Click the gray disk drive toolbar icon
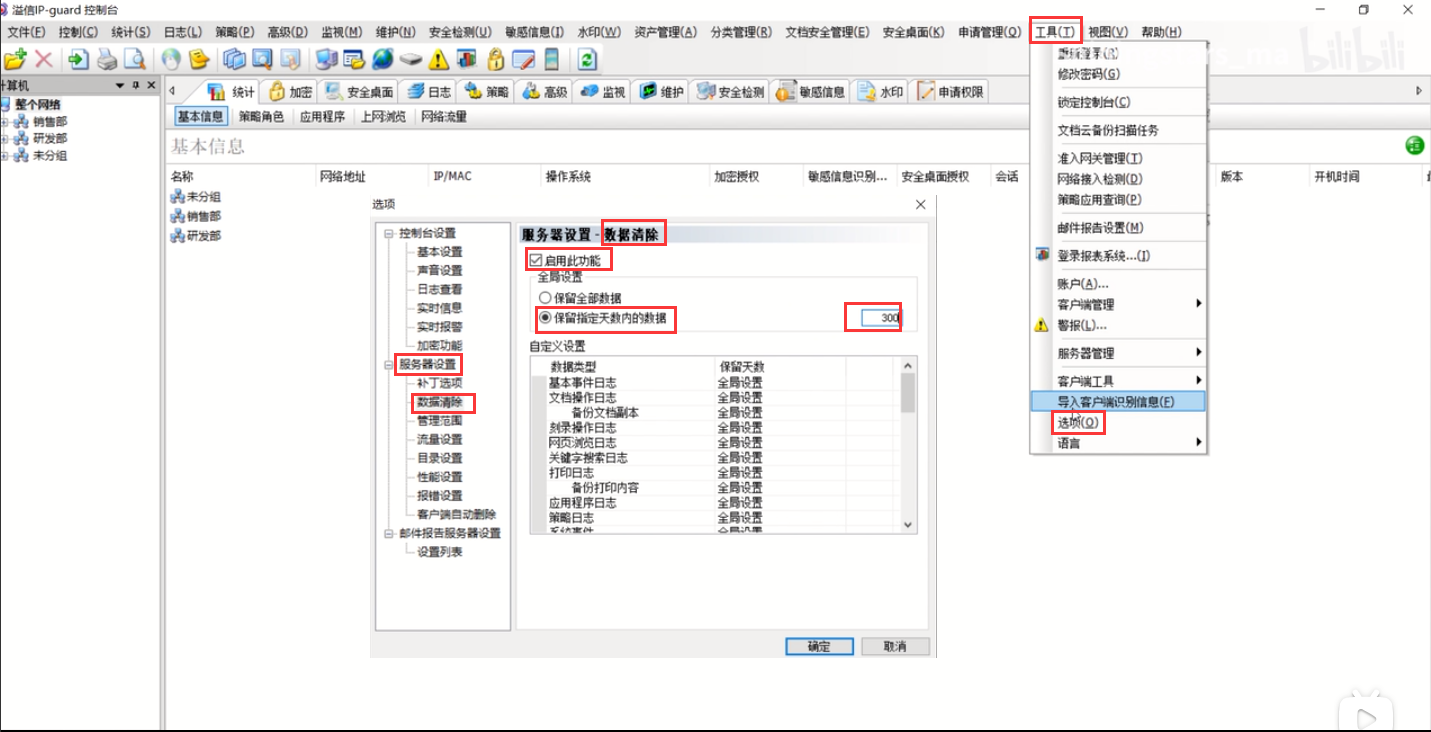The height and width of the screenshot is (732, 1431). pyautogui.click(x=409, y=60)
